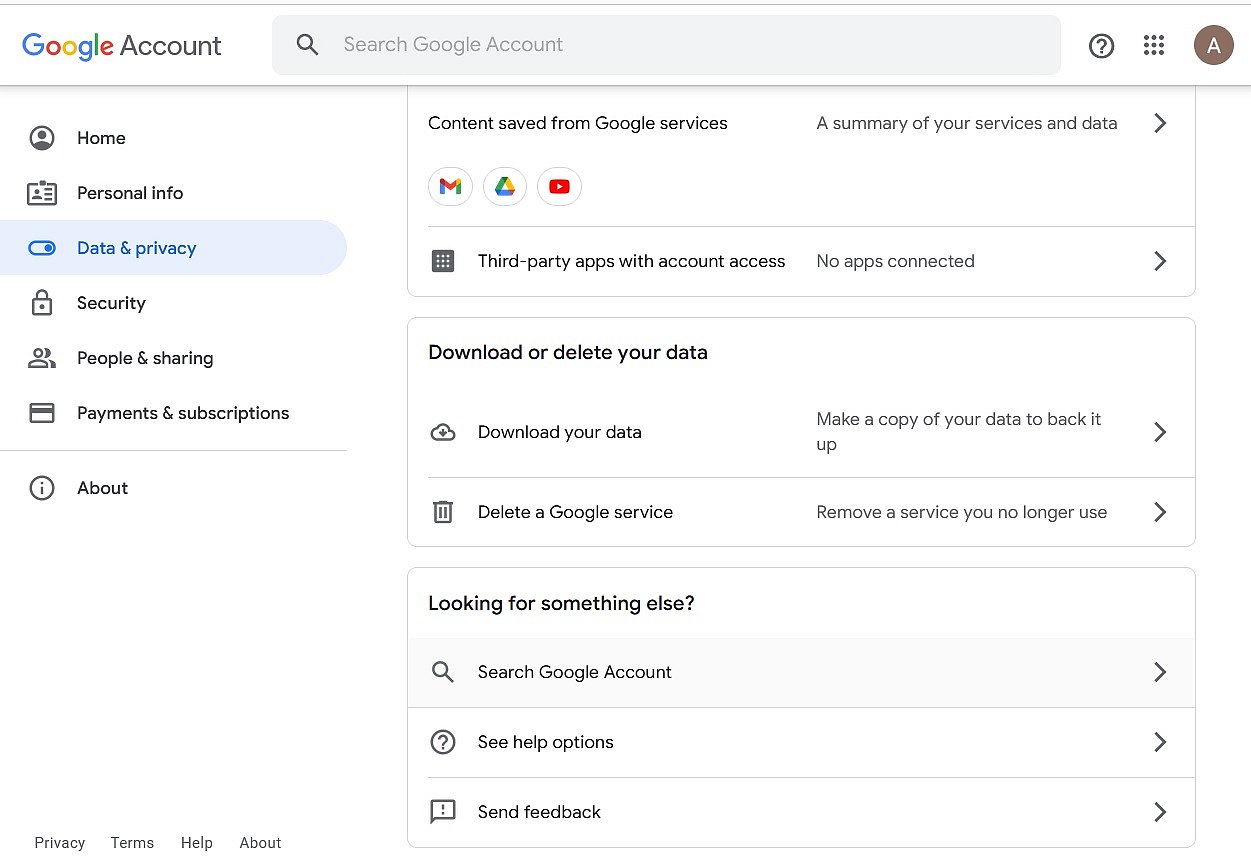Click the Google Drive service icon
The image size is (1251, 863).
click(x=505, y=186)
